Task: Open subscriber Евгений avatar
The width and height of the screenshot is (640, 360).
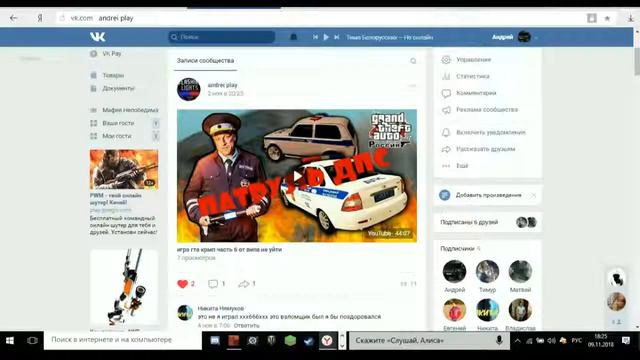Action: click(454, 310)
